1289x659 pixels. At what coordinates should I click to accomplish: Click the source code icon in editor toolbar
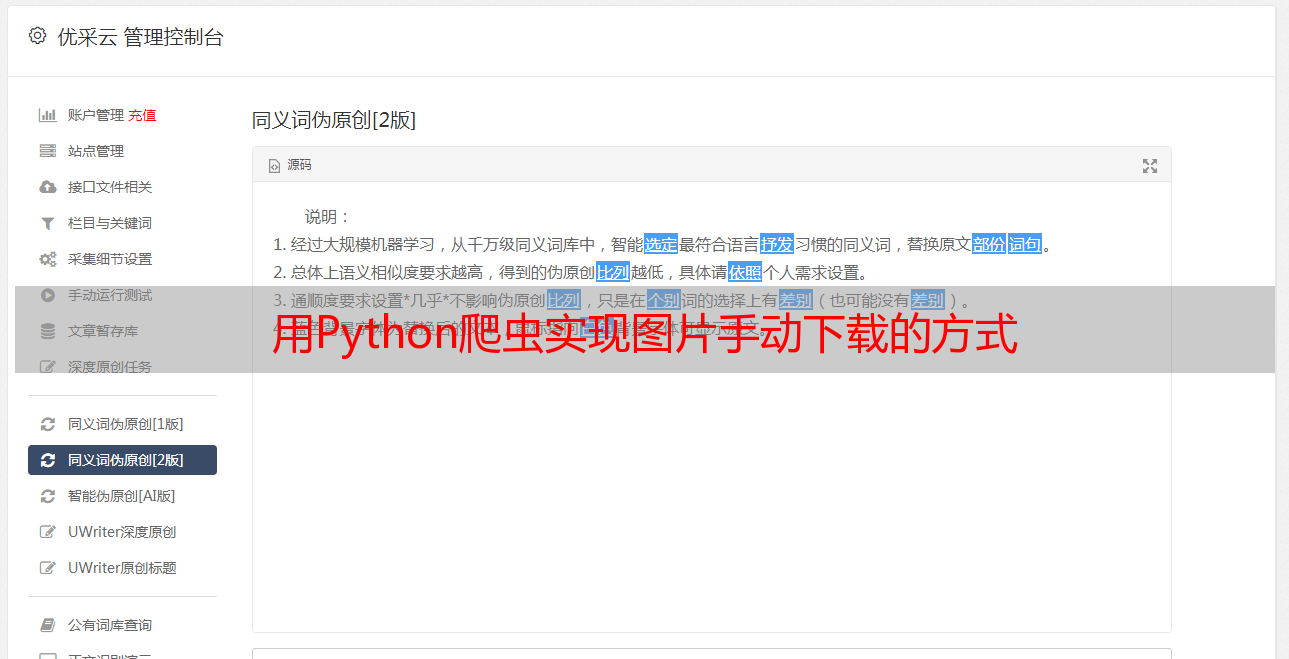[274, 166]
